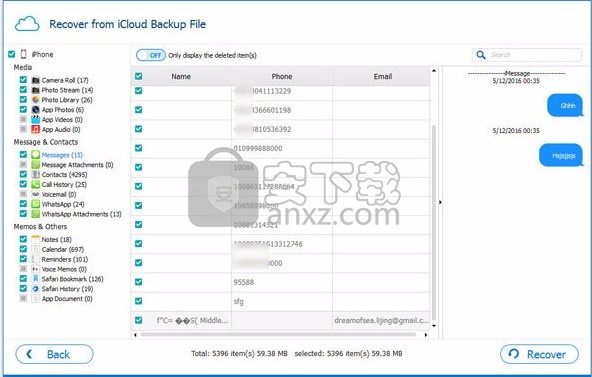This screenshot has width=592, height=377.
Task: Click the Safari History compass icon
Action: pyautogui.click(x=35, y=288)
